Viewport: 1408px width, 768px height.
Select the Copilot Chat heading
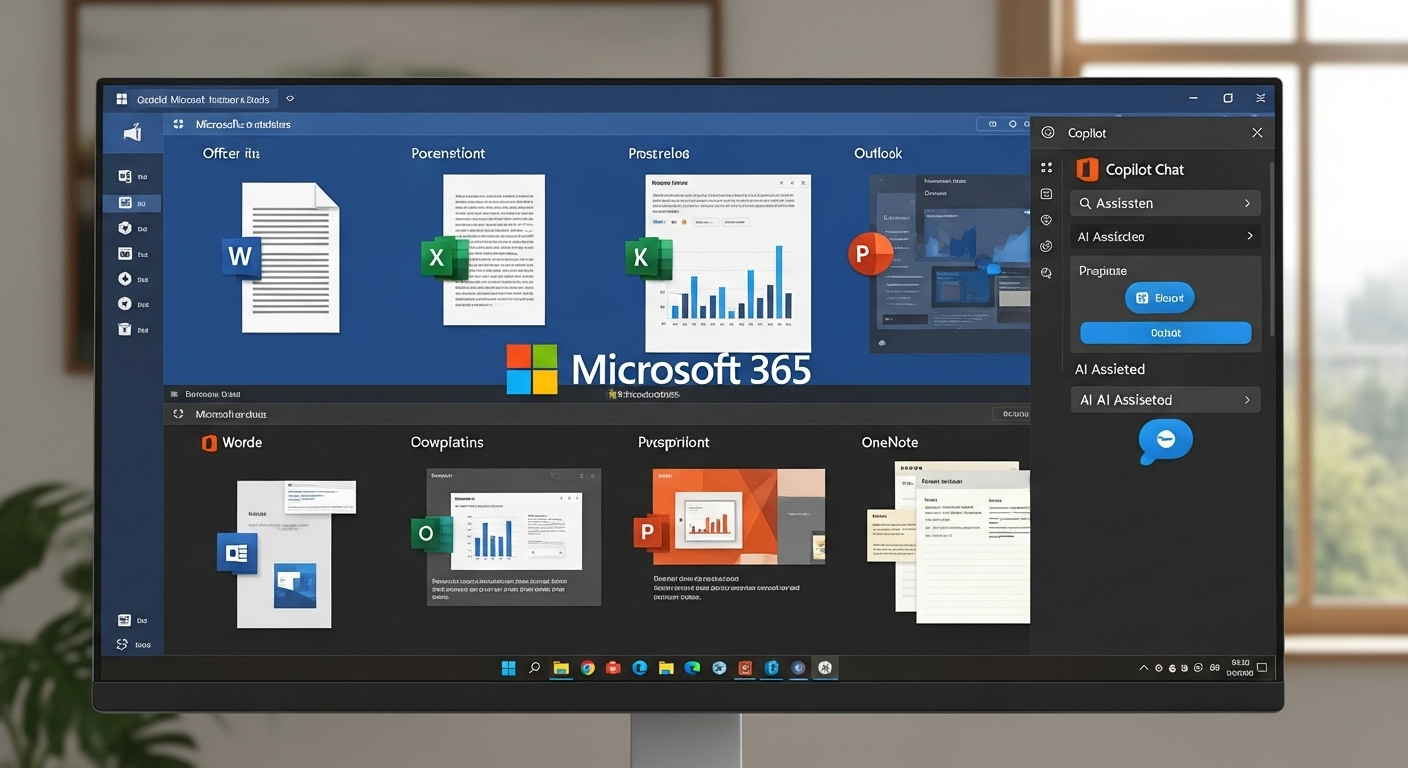[1145, 169]
